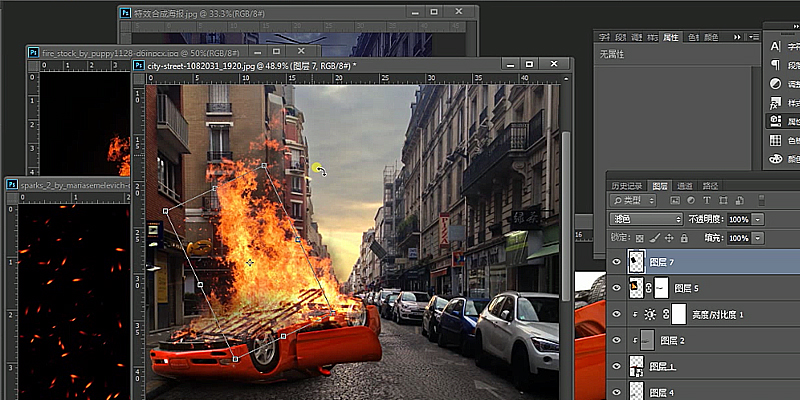Toggle visibility of 亮度/对比度 1 layer
800x400 pixels.
click(x=617, y=314)
